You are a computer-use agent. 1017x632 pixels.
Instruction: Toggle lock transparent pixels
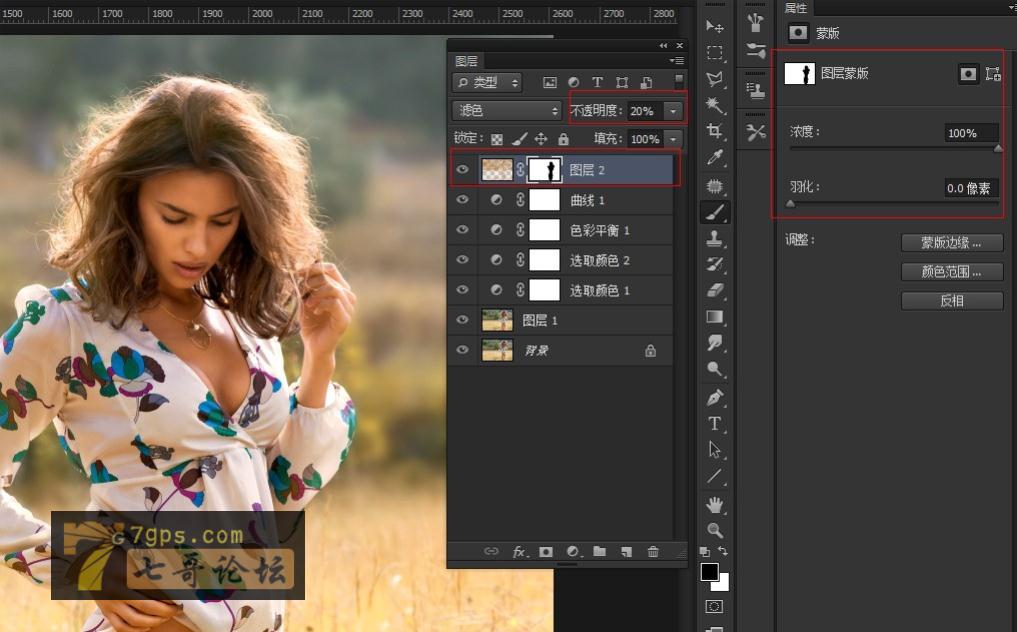pyautogui.click(x=497, y=139)
